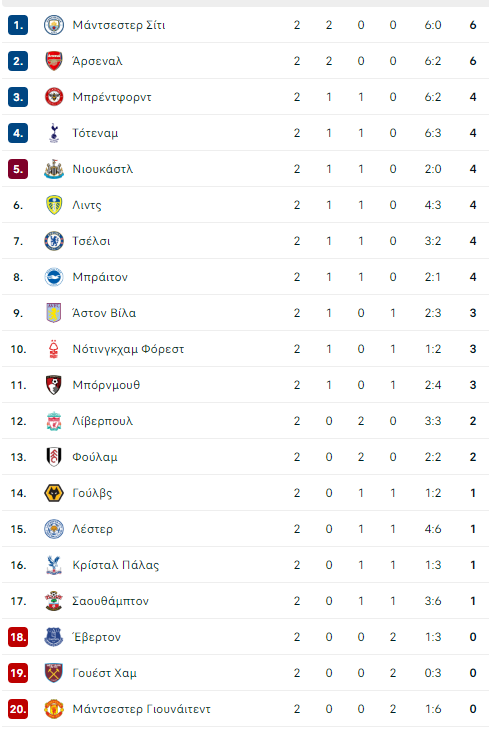
Task: Click the maroon rank 5 badge
Action: click(x=18, y=169)
